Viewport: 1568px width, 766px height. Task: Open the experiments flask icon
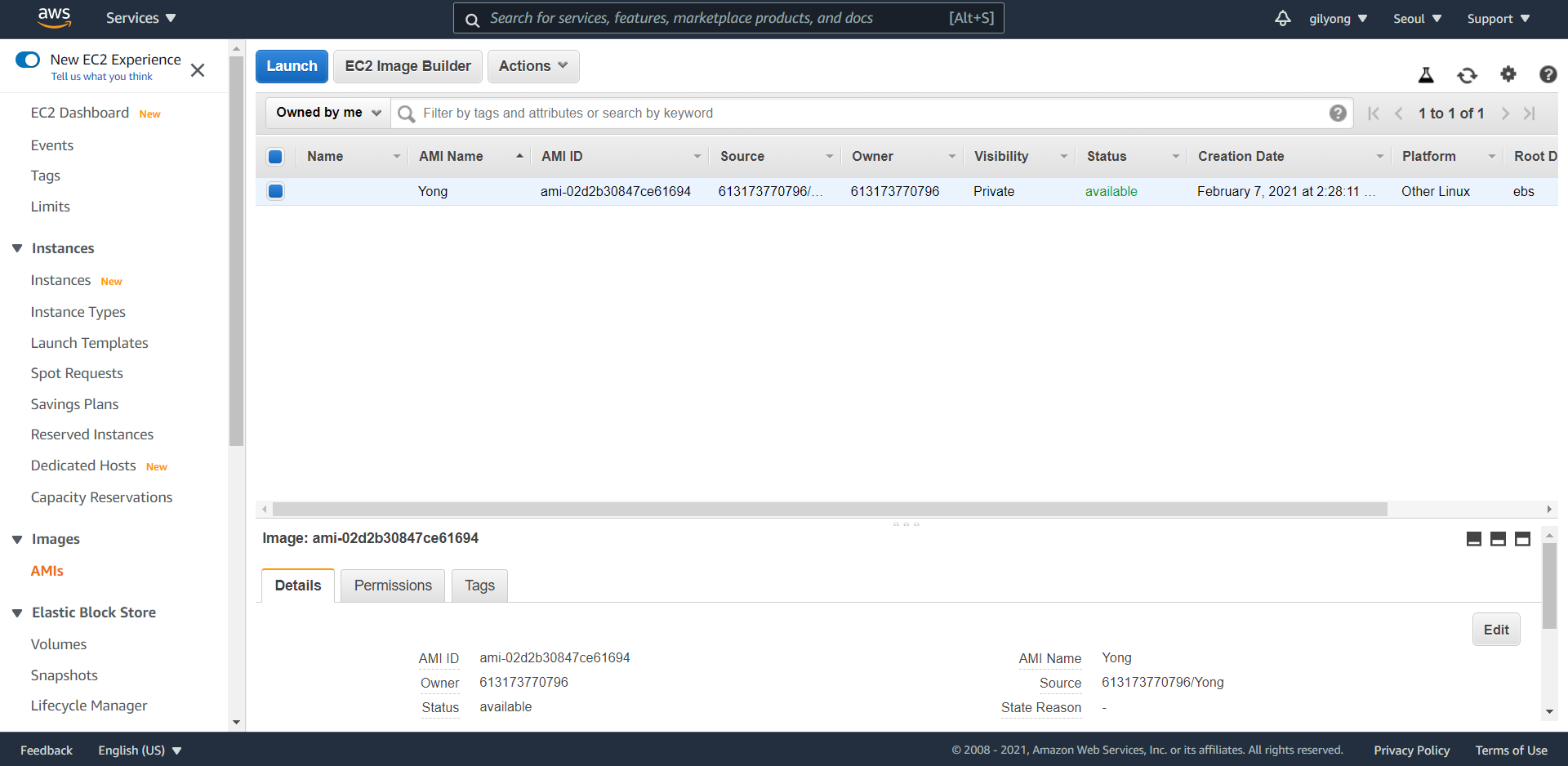1426,75
